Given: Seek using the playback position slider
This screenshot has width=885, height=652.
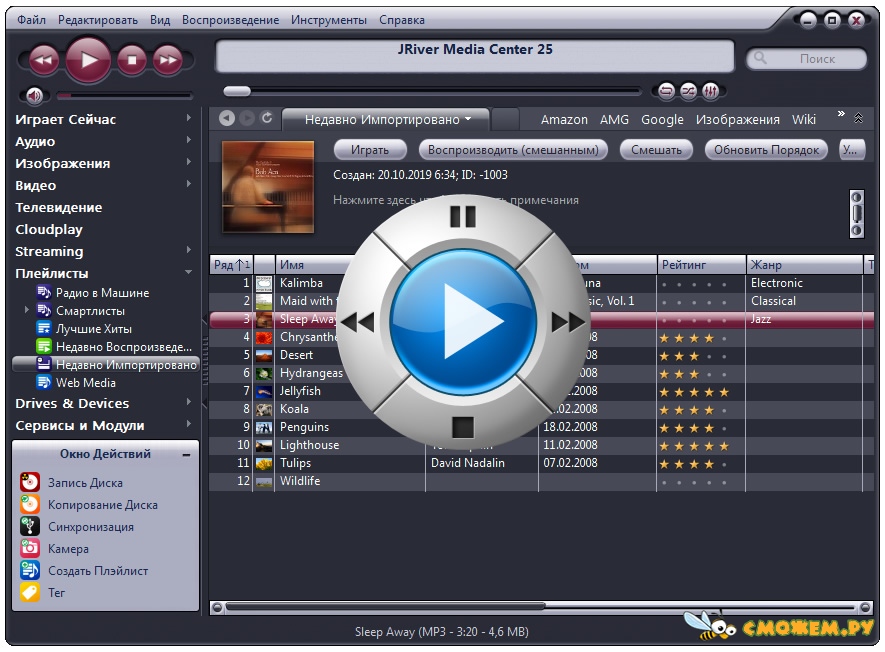Looking at the screenshot, I should [432, 91].
